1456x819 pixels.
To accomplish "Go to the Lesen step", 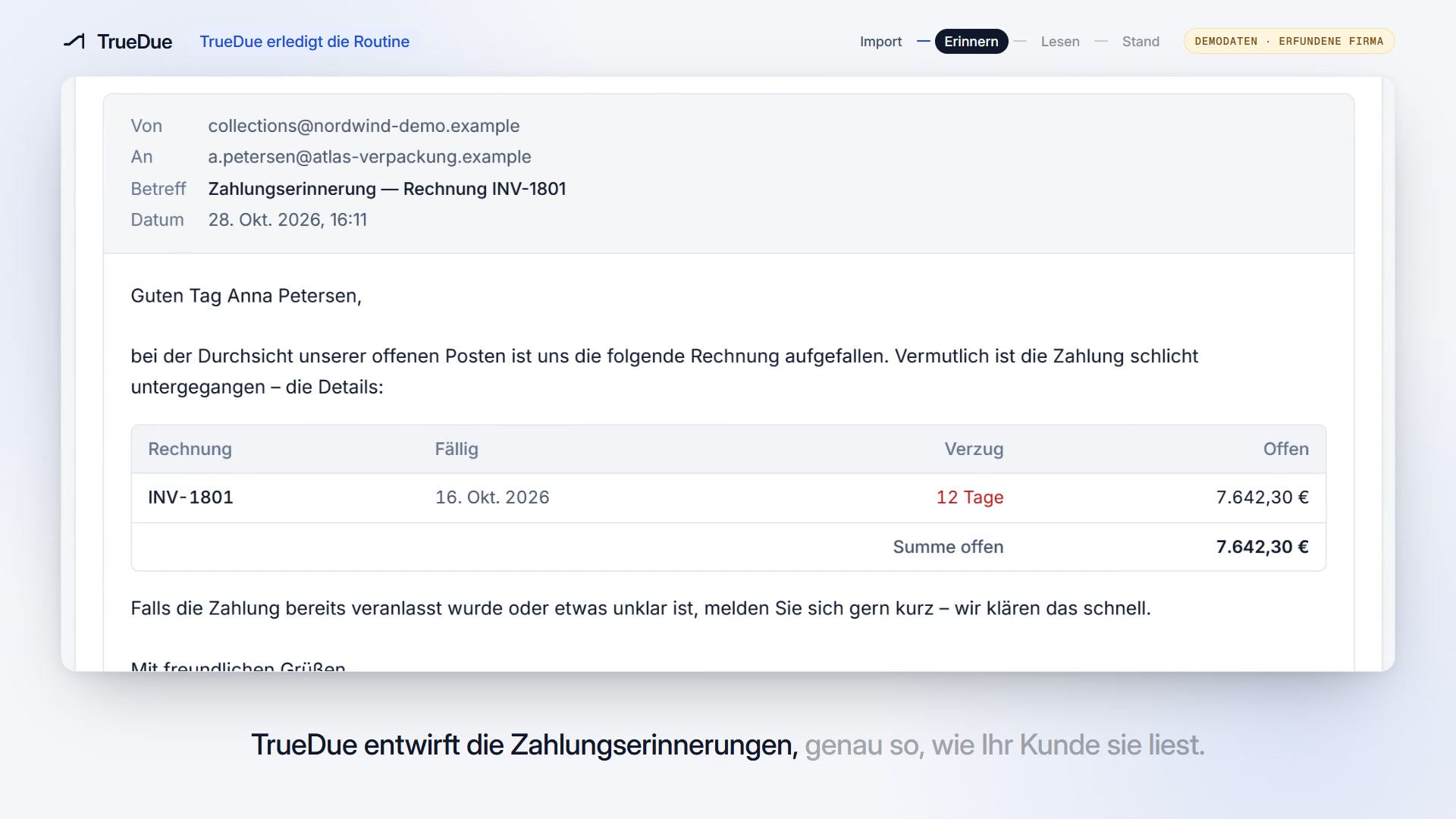I will pyautogui.click(x=1059, y=42).
